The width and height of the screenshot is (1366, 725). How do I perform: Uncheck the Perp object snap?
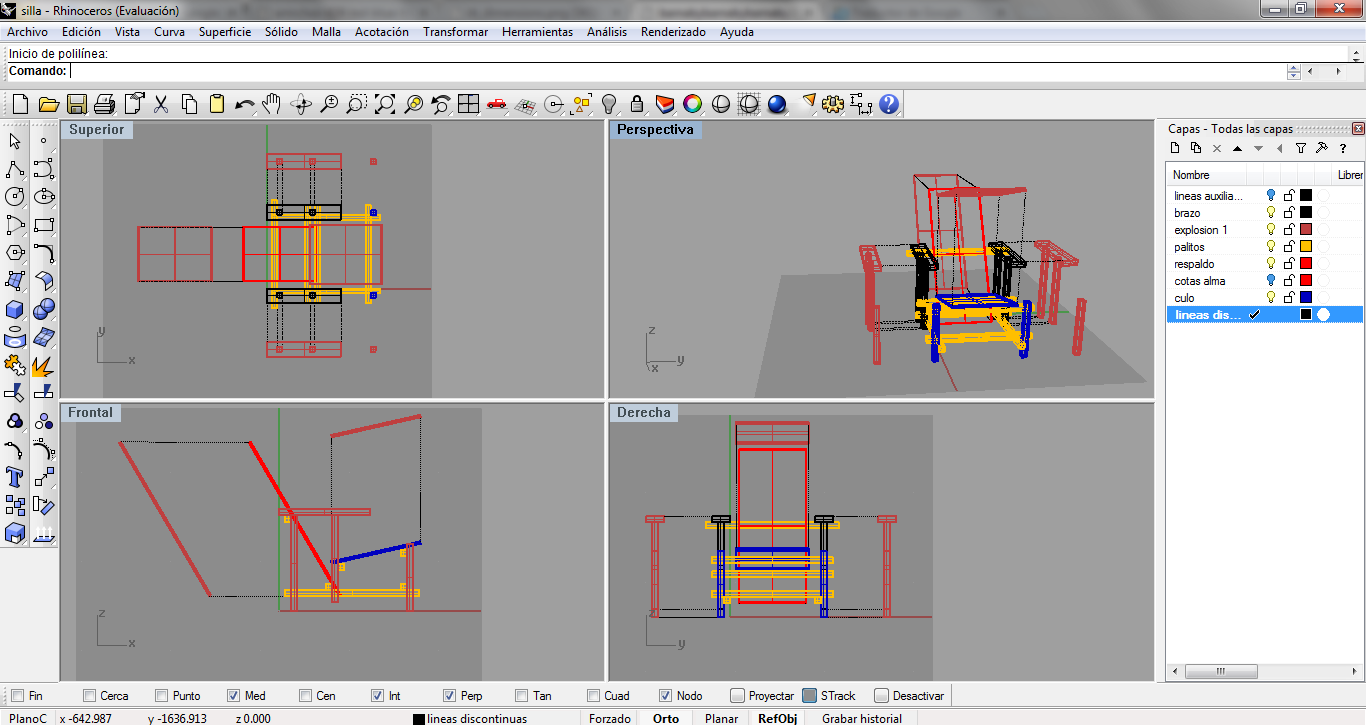pyautogui.click(x=450, y=696)
